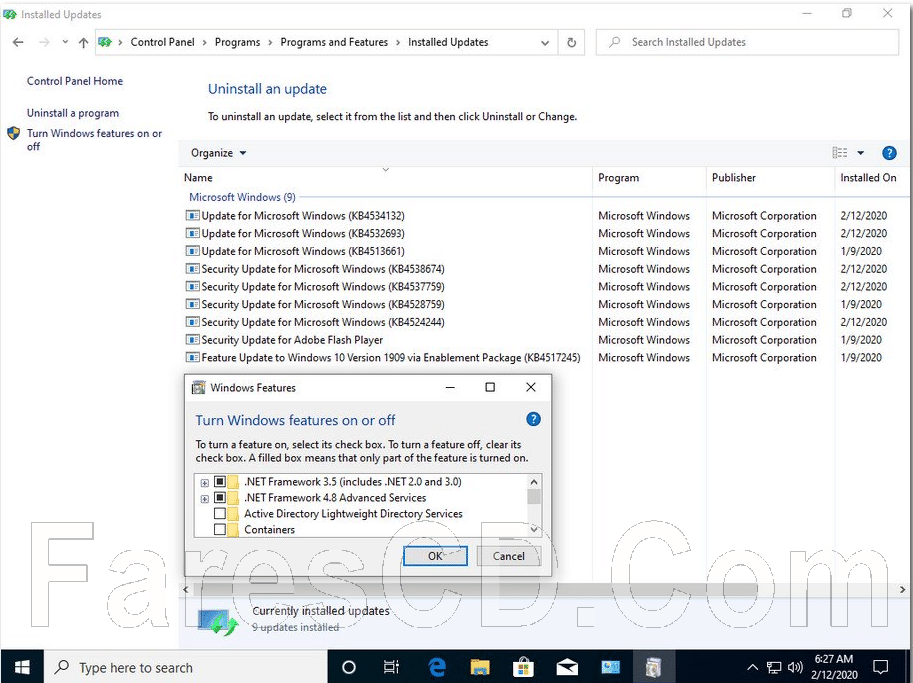Click Installed Updates breadcrumb
Image resolution: width=913 pixels, height=683 pixels.
click(x=448, y=42)
